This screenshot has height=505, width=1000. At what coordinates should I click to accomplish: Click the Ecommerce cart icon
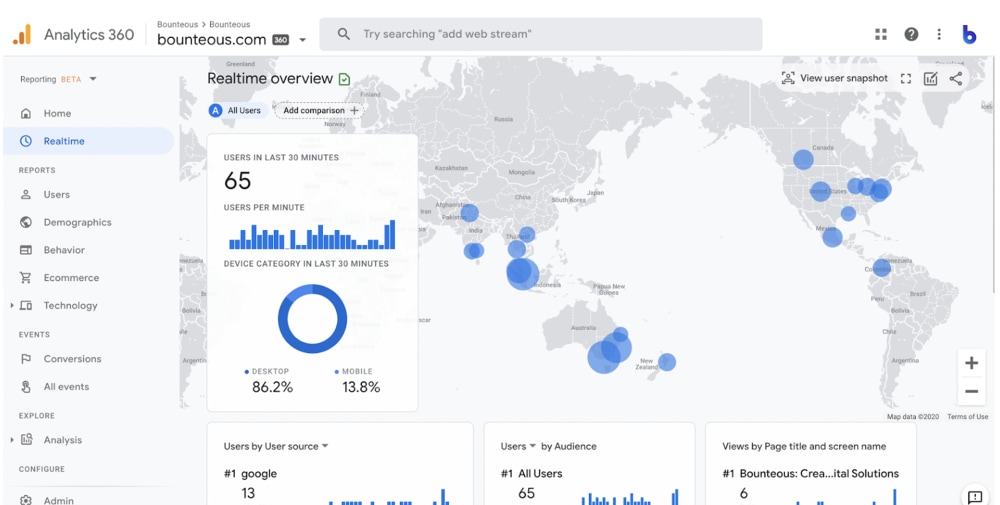pos(26,277)
